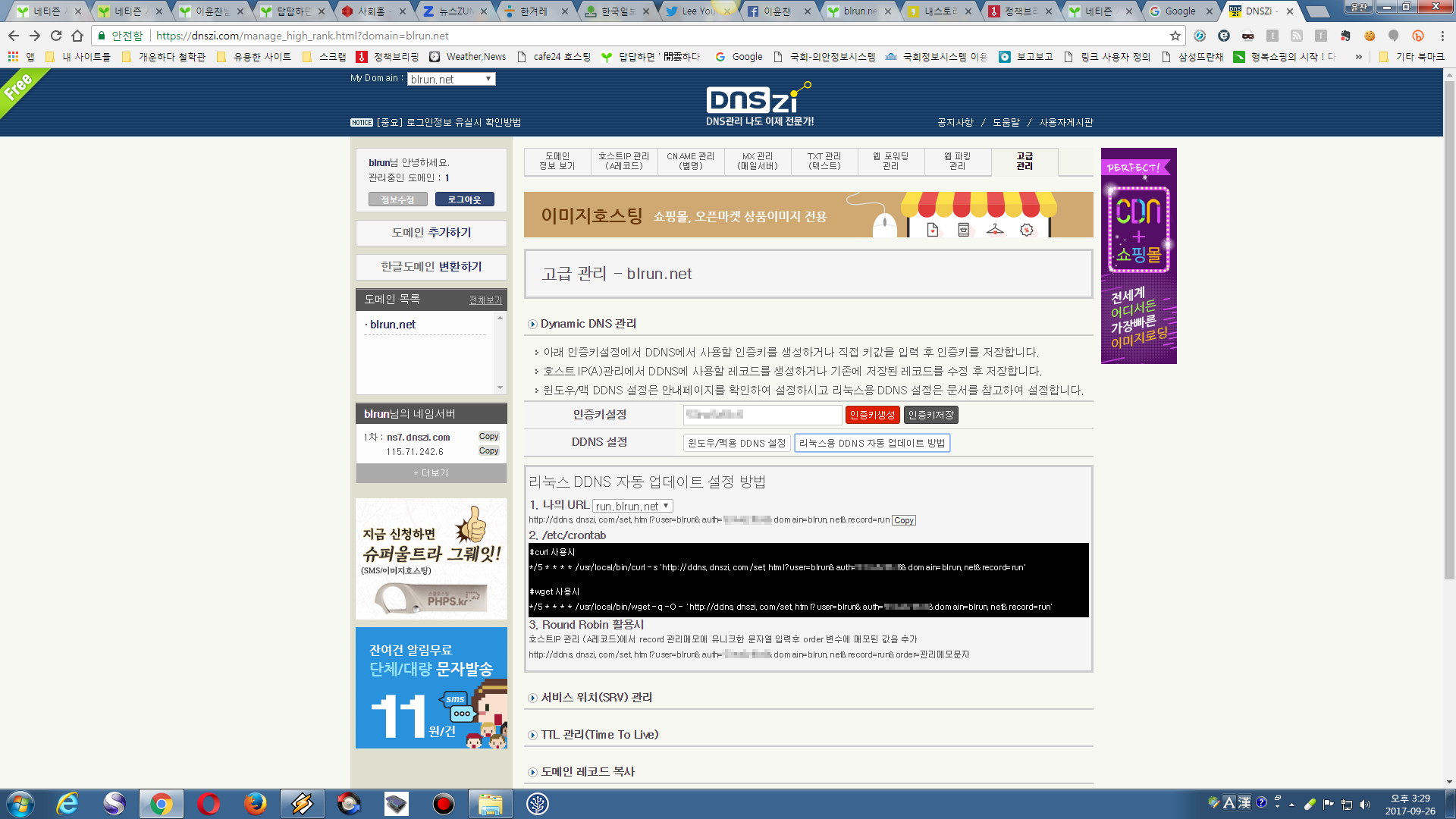This screenshot has width=1456, height=819.
Task: Switch to CNAME 관리 (별명) tab
Action: 691,162
